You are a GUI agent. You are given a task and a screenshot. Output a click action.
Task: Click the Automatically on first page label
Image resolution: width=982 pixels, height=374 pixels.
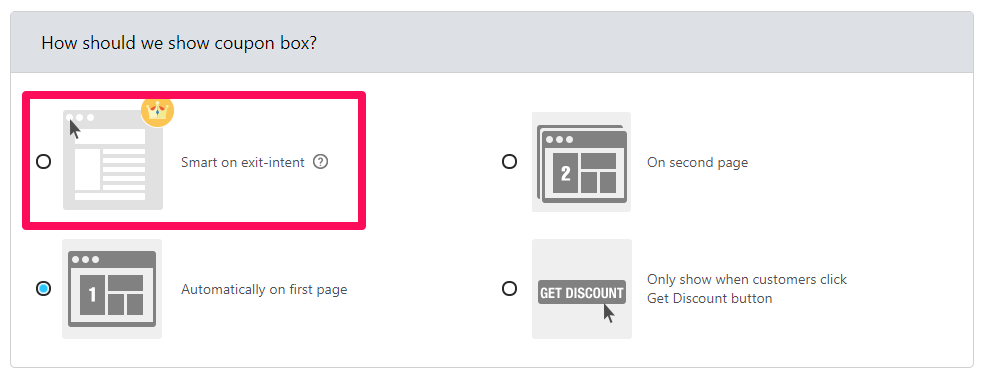click(264, 289)
